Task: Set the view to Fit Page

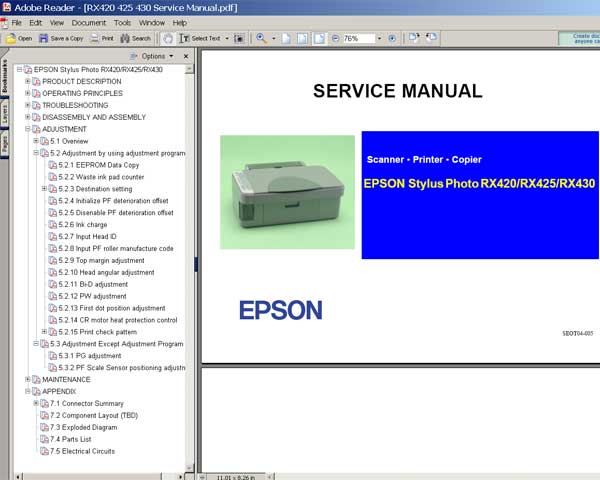Action: [302, 38]
